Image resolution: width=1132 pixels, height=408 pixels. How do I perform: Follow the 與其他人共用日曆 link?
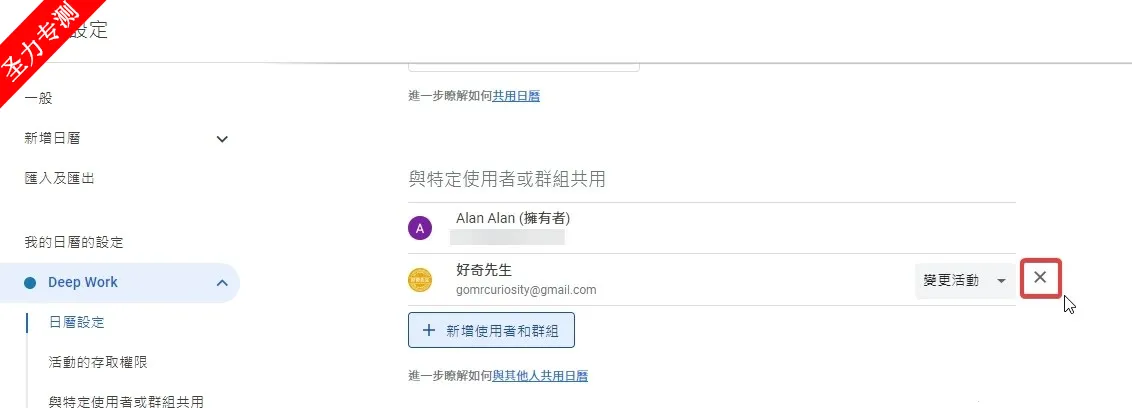(x=540, y=376)
